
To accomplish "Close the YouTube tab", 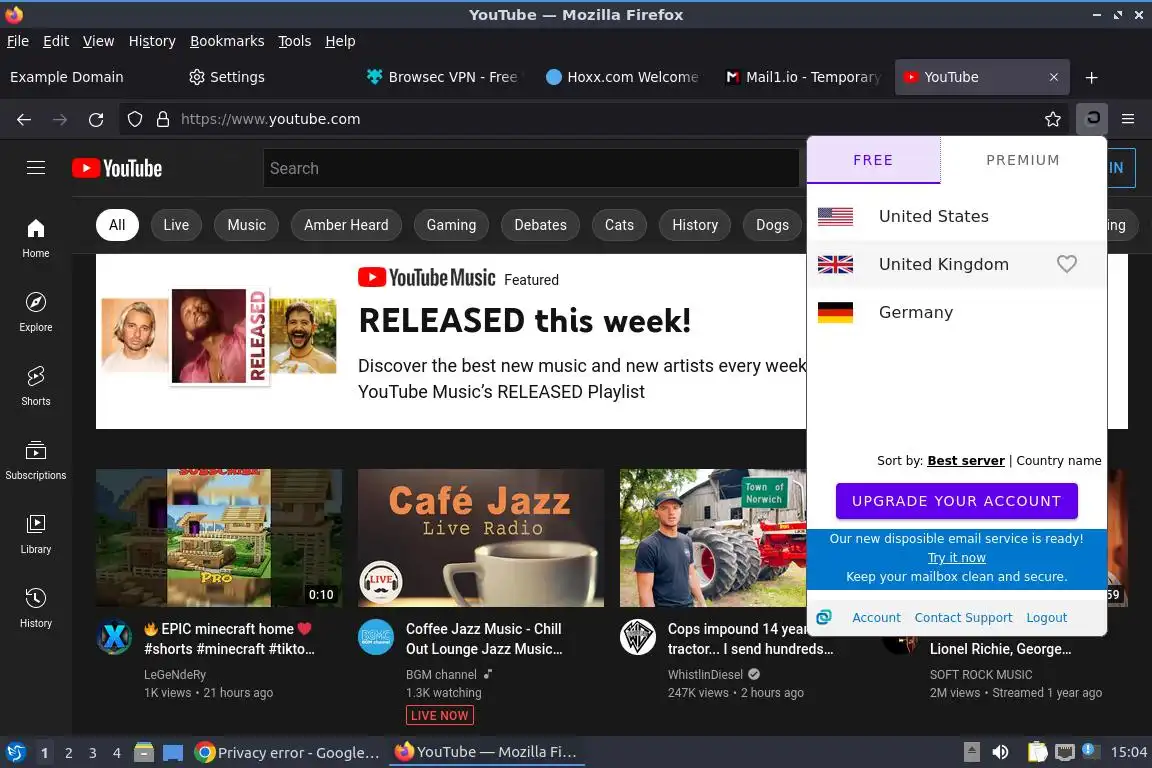I will click(x=1054, y=77).
